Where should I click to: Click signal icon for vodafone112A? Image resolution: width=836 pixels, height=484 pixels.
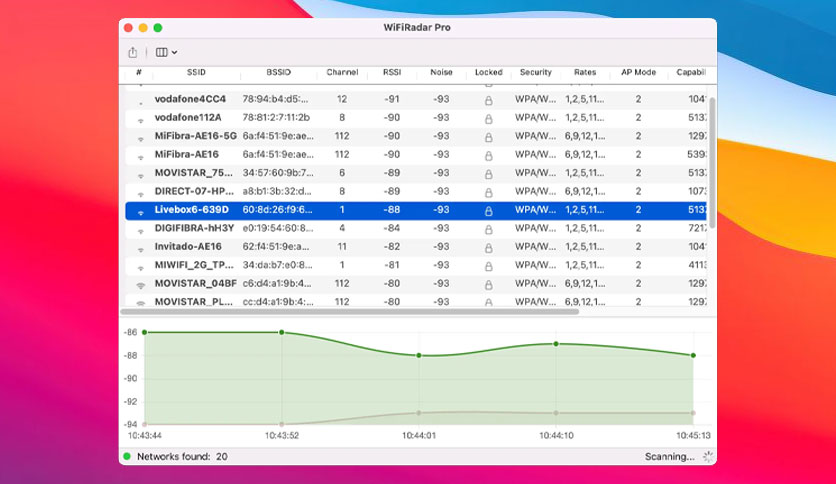(x=141, y=120)
